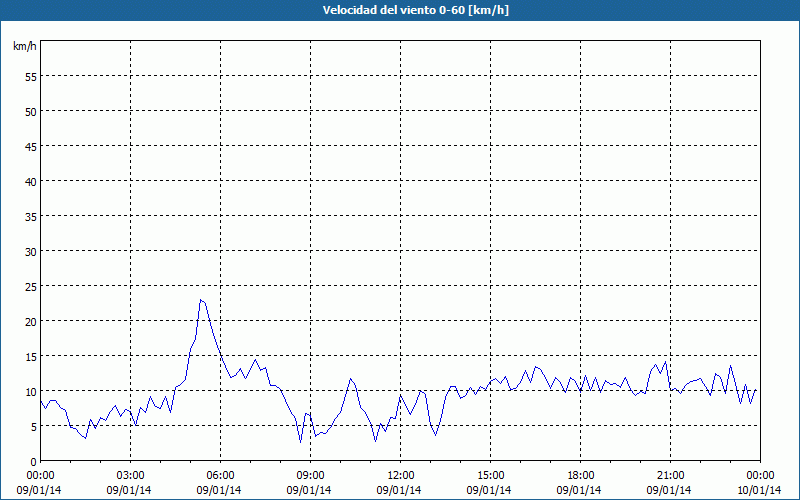
Task: Click the '0' y-axis label
Action: pyautogui.click(x=34, y=462)
